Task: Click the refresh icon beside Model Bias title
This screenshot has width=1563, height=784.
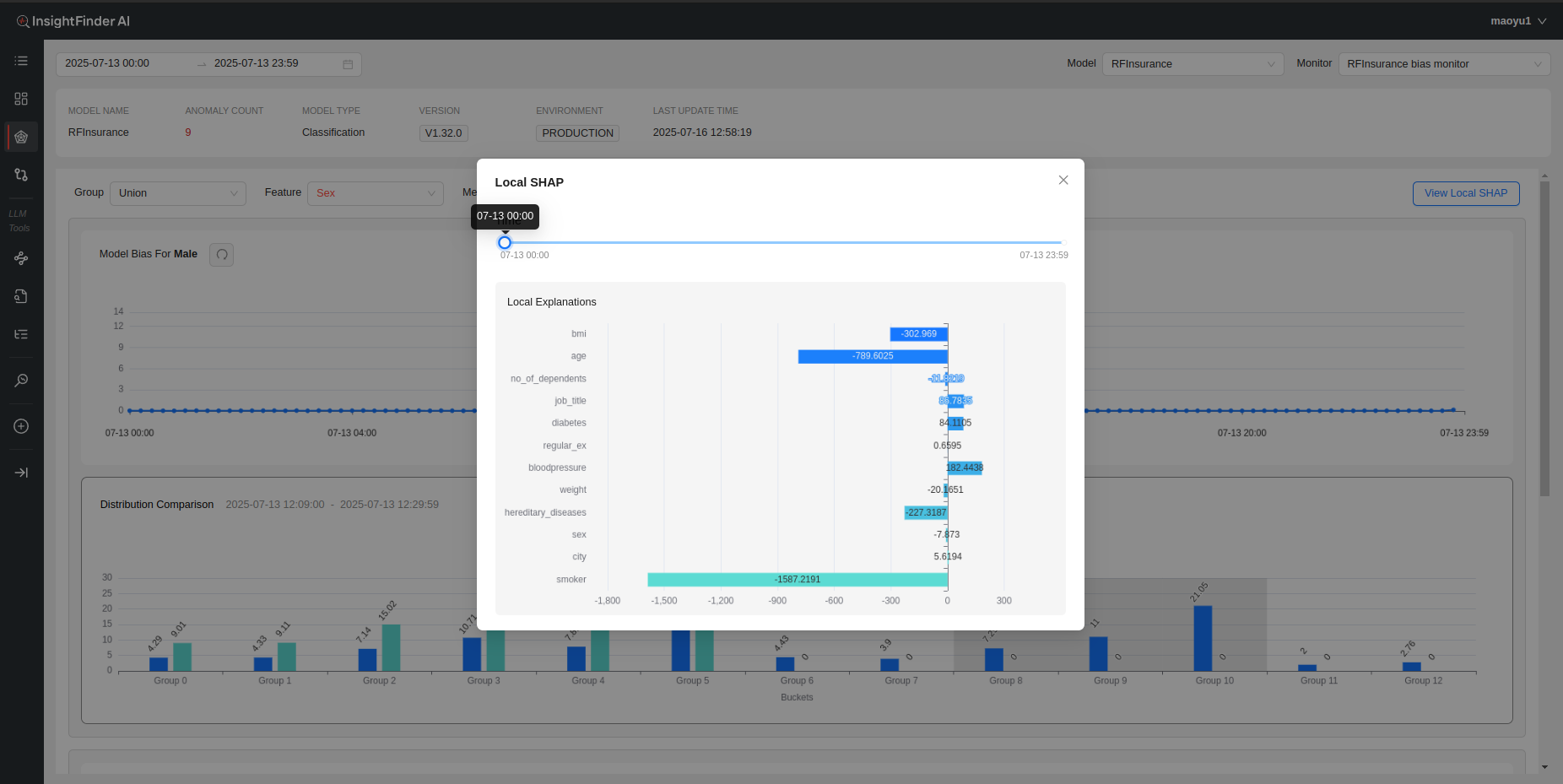Action: click(x=221, y=254)
